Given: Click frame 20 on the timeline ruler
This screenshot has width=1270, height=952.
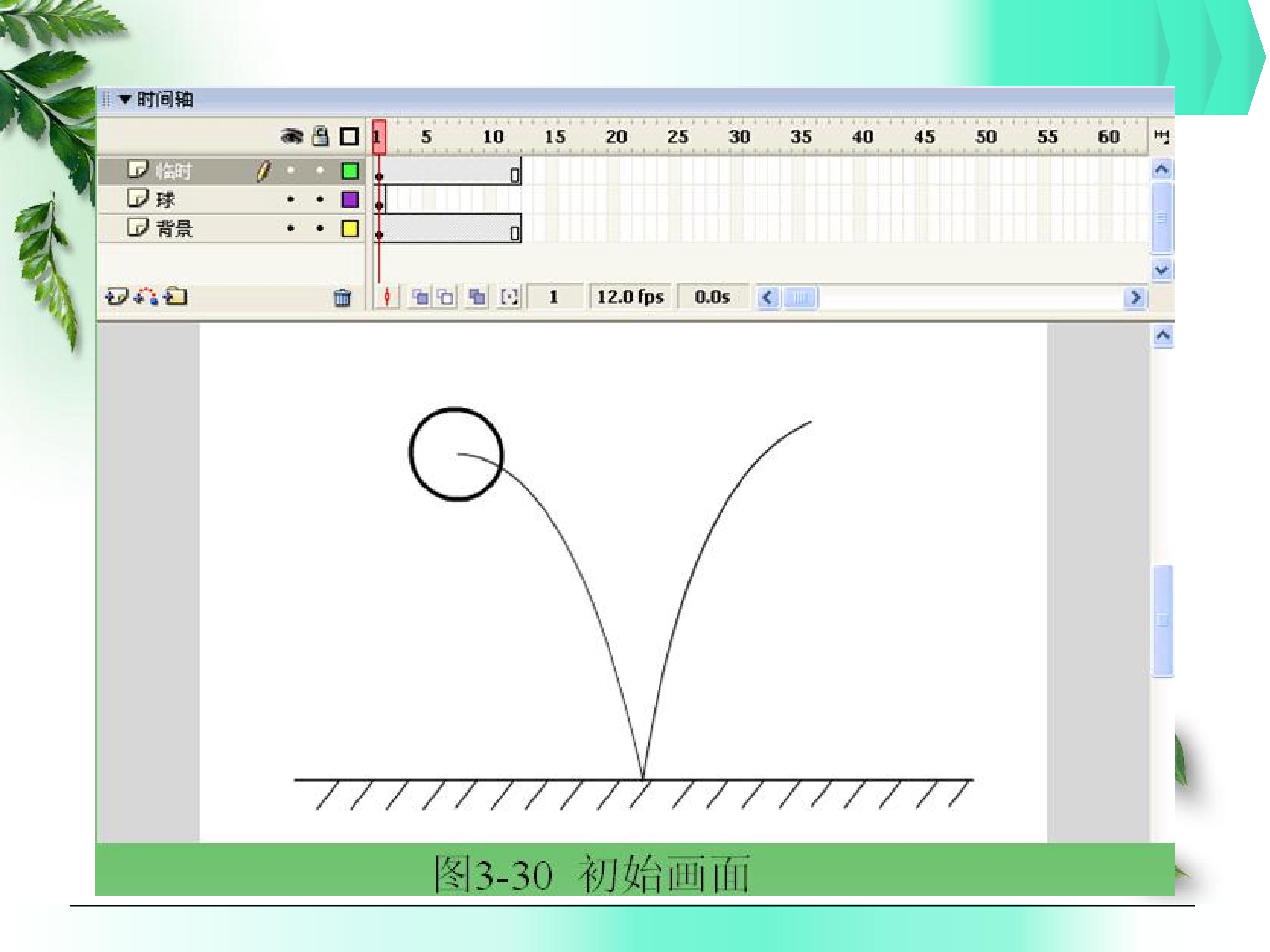Looking at the screenshot, I should [616, 137].
